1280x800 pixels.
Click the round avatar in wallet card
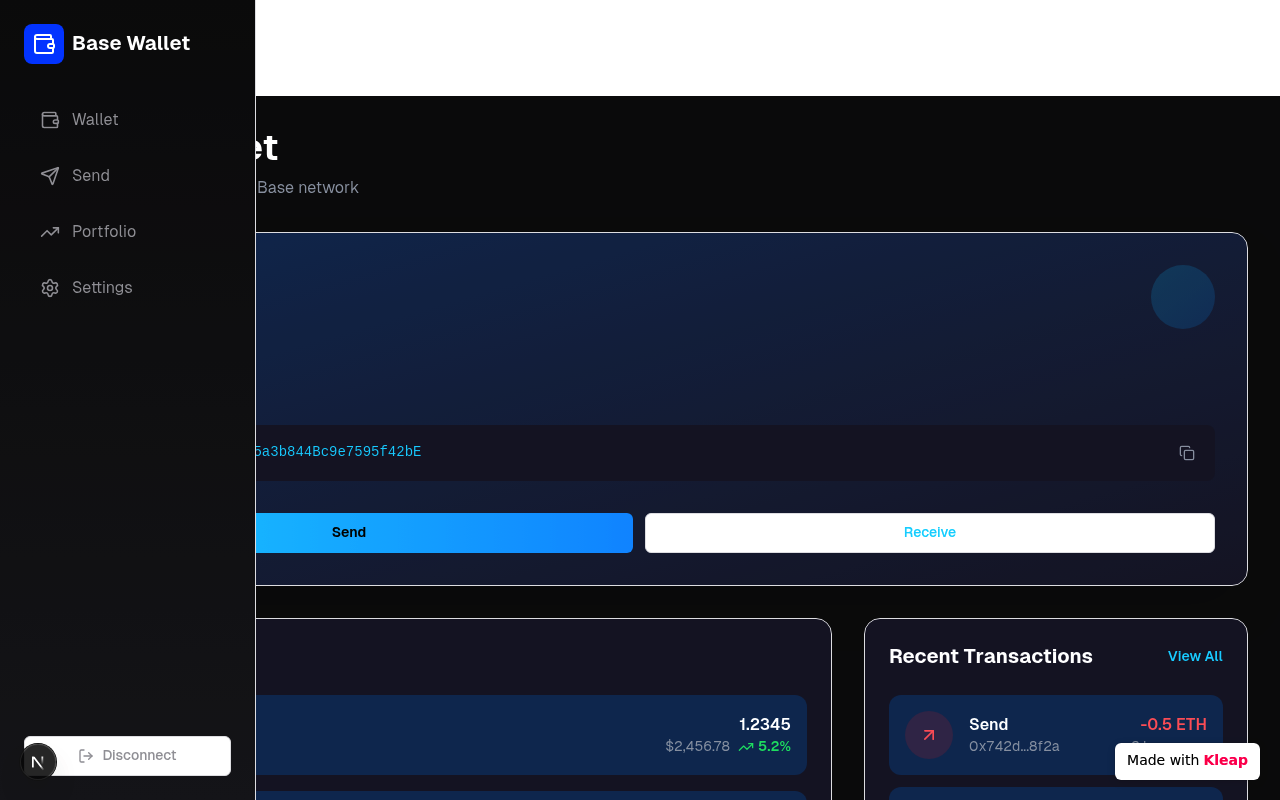tap(1183, 297)
